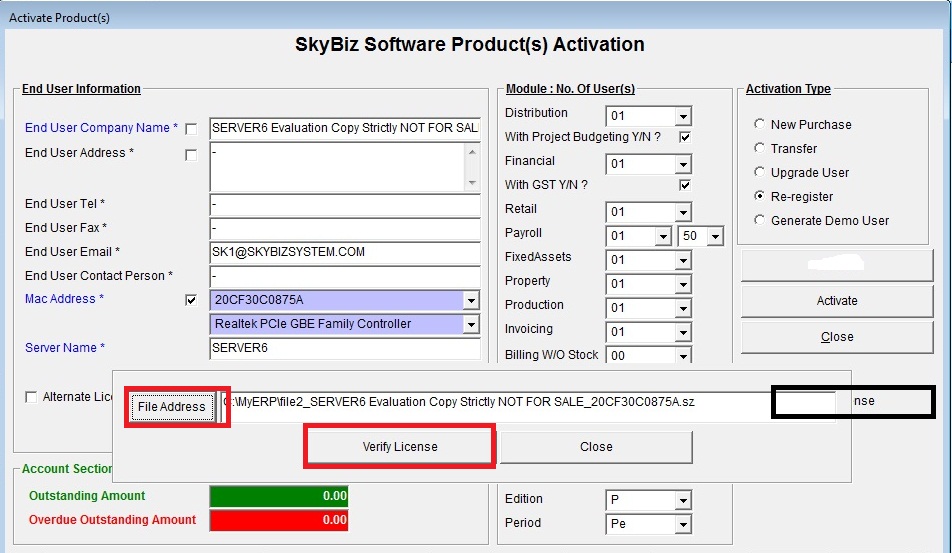Open the Mac Address 20CF30C0875A dropdown
The image size is (952, 553).
(x=471, y=300)
